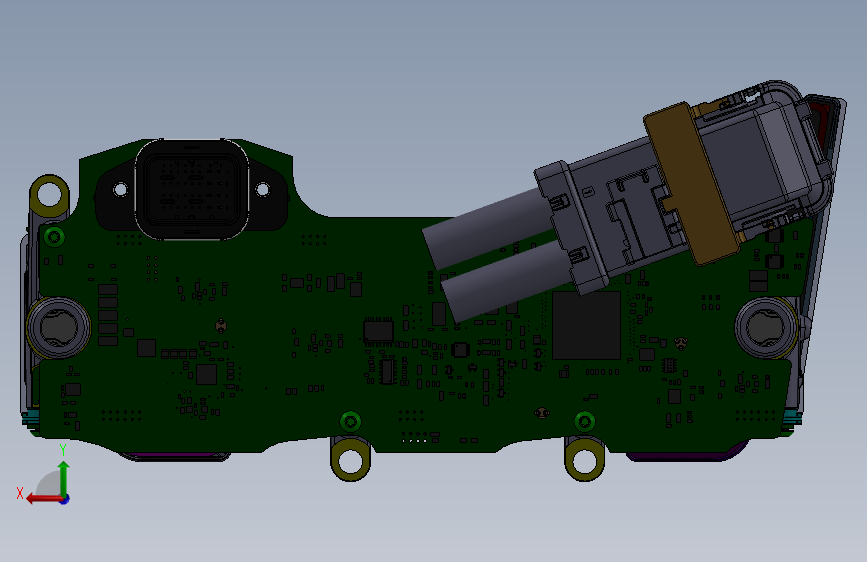The height and width of the screenshot is (562, 867).
Task: Select the brown retaining clip on the angled connector
Action: tap(691, 183)
